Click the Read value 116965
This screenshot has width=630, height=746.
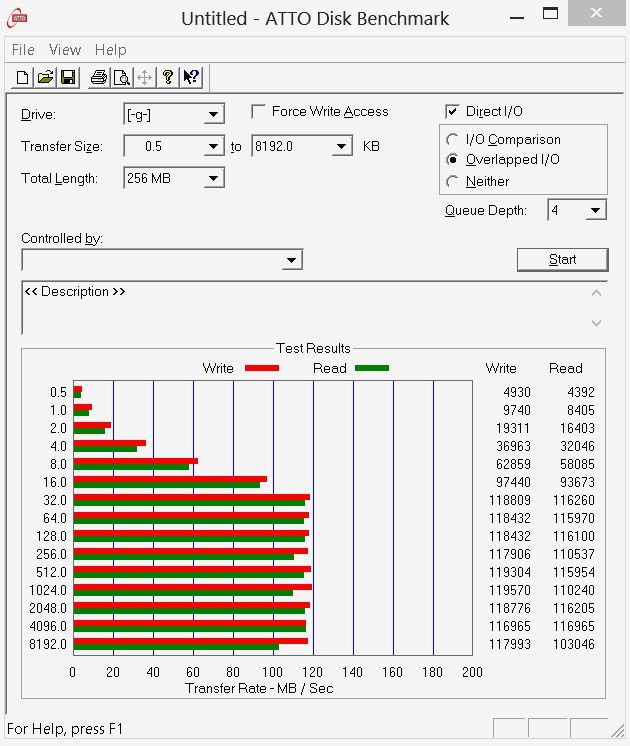click(x=574, y=626)
